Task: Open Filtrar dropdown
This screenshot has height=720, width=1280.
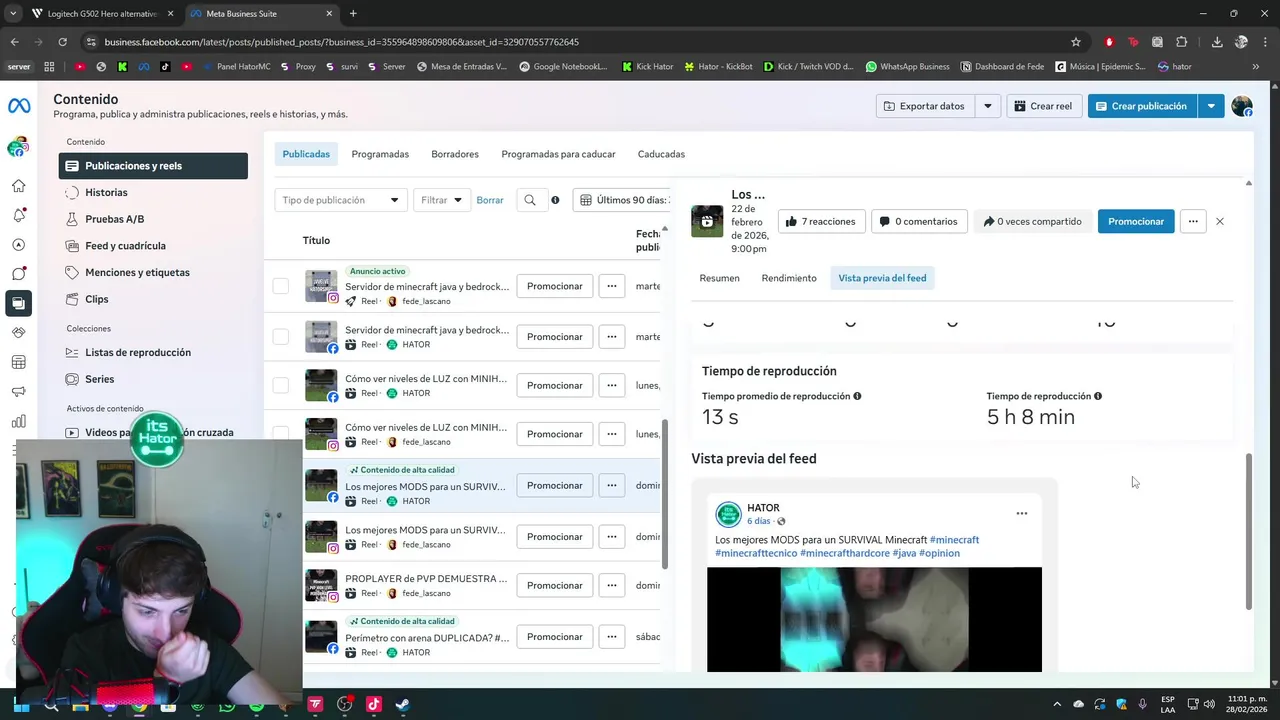Action: 442,200
